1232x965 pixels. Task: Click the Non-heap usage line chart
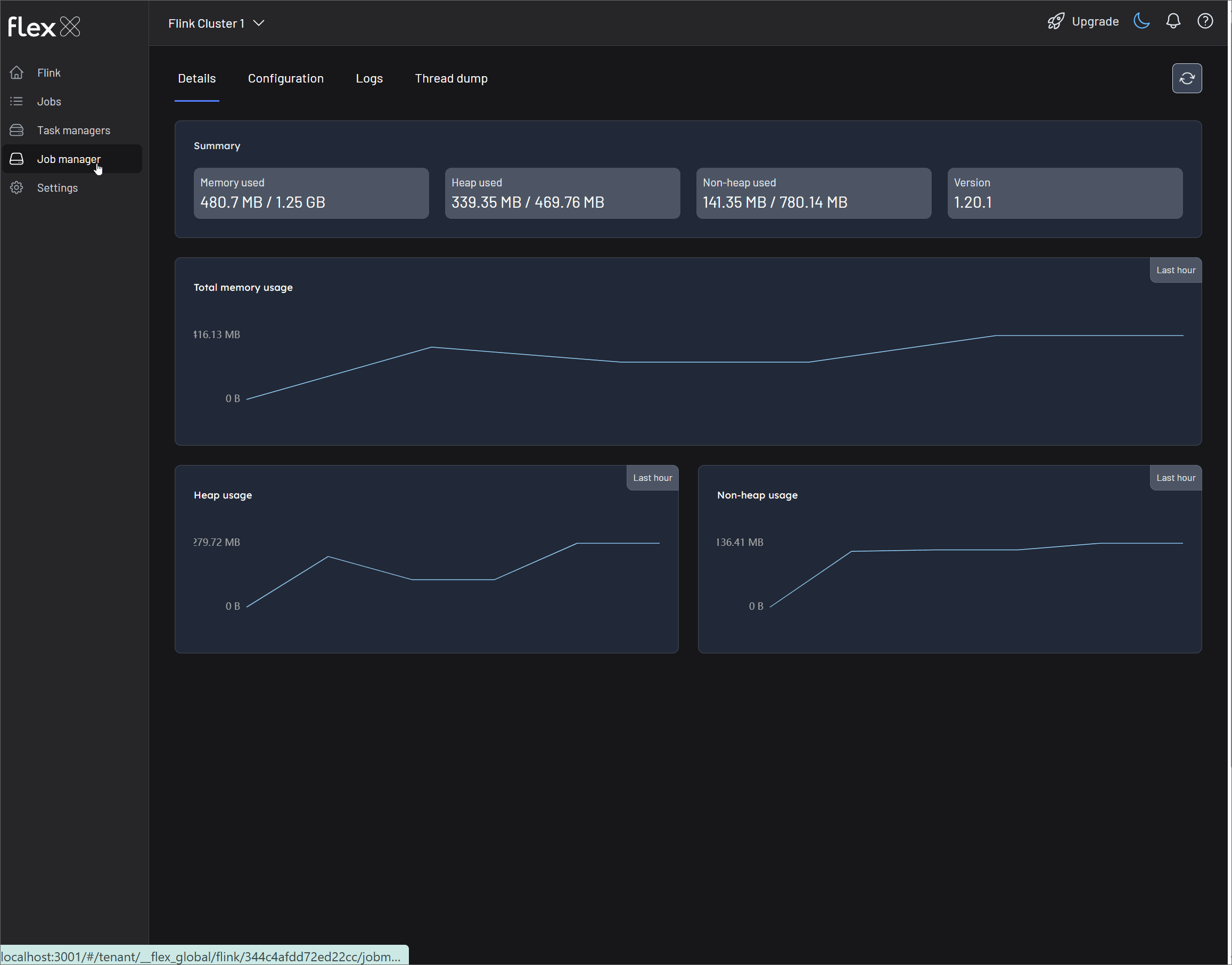click(976, 575)
